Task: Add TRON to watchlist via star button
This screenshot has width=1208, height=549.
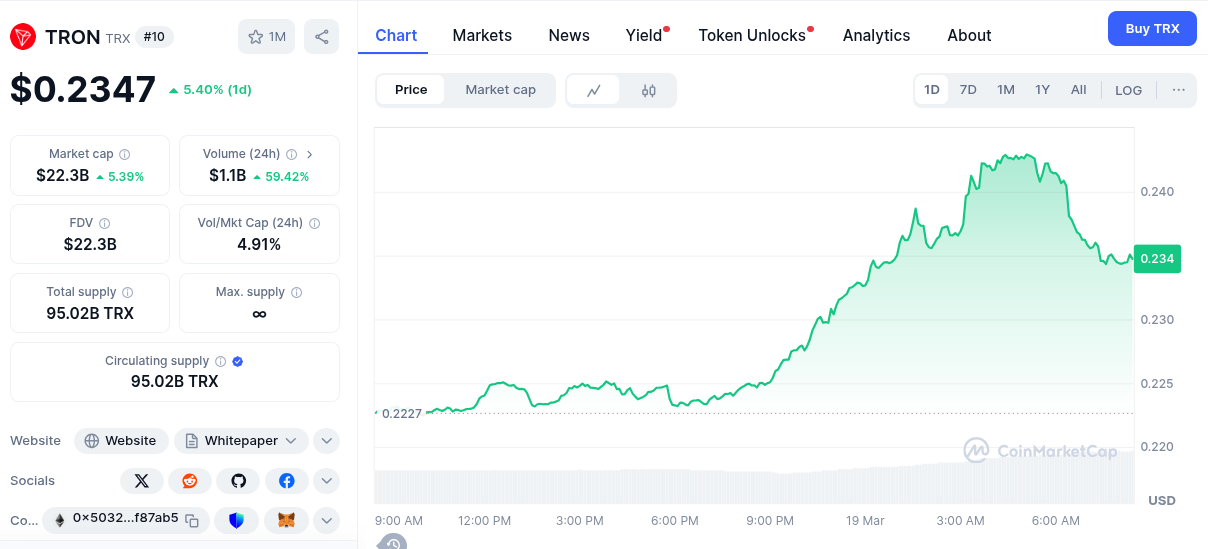Action: tap(266, 37)
